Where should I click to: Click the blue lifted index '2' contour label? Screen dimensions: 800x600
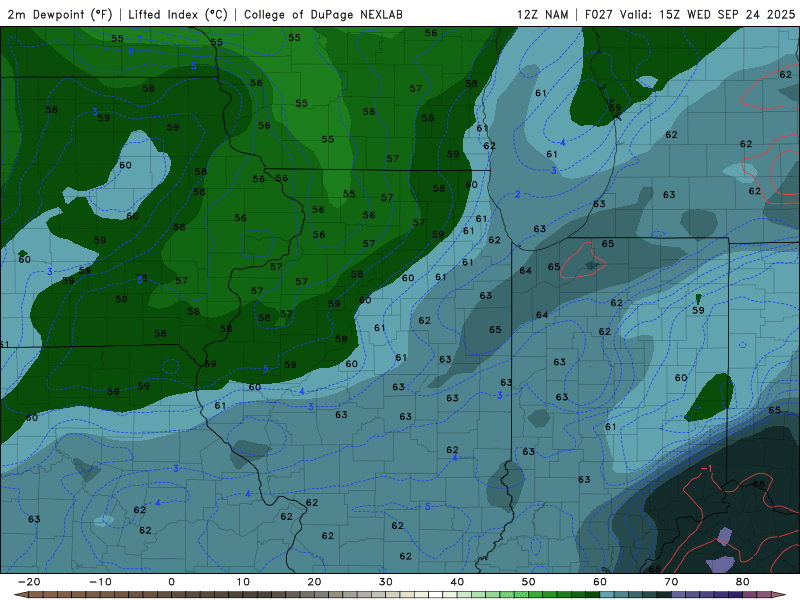point(517,194)
